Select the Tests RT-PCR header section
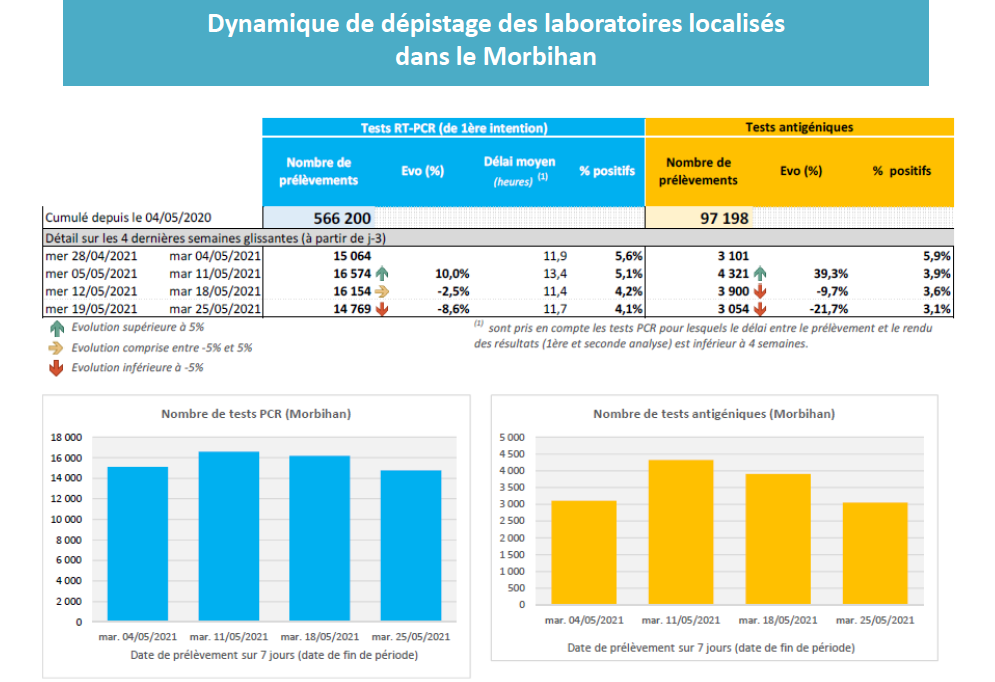This screenshot has height=682, width=995. point(453,128)
